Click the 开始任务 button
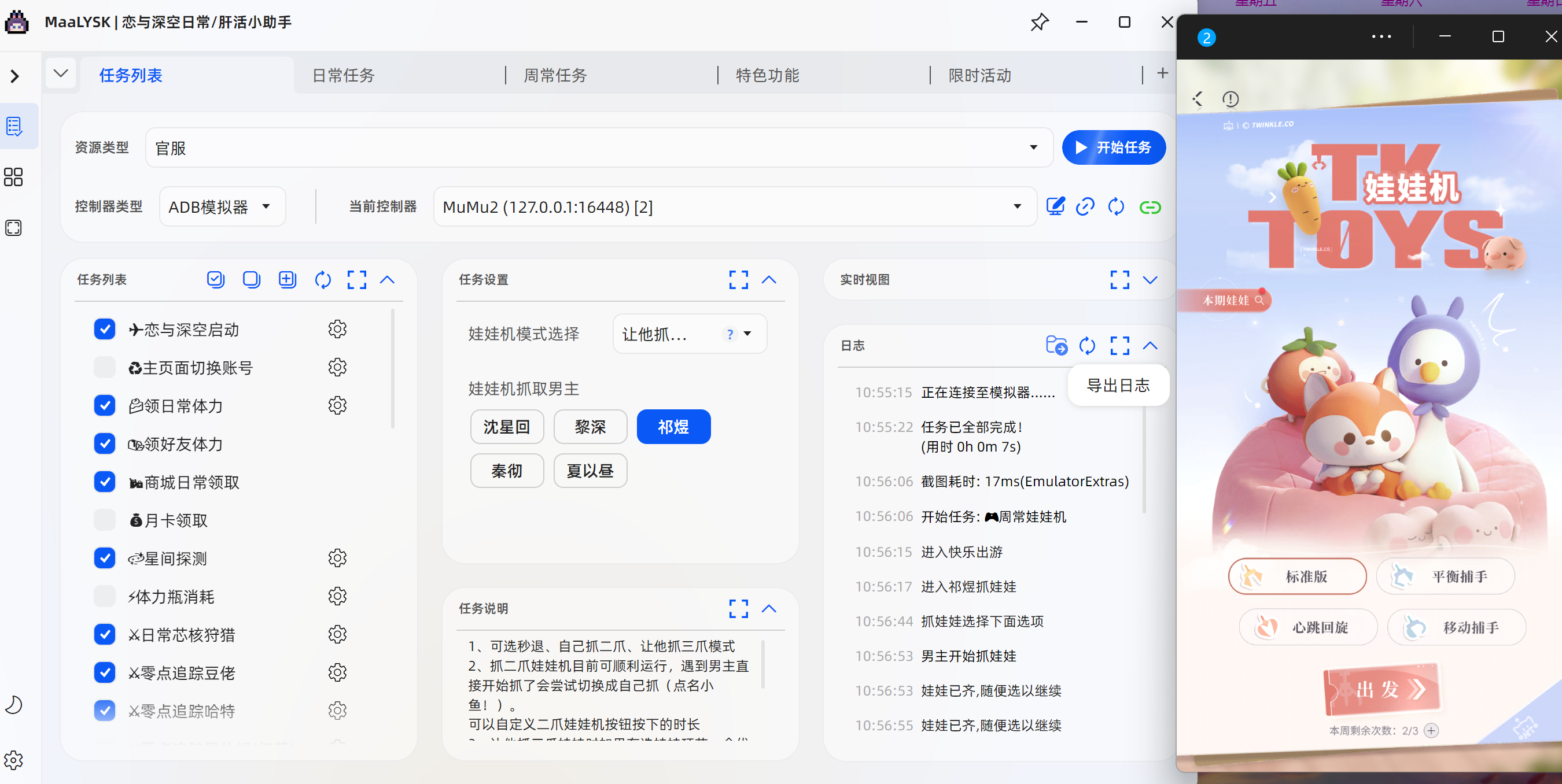 (x=1113, y=147)
